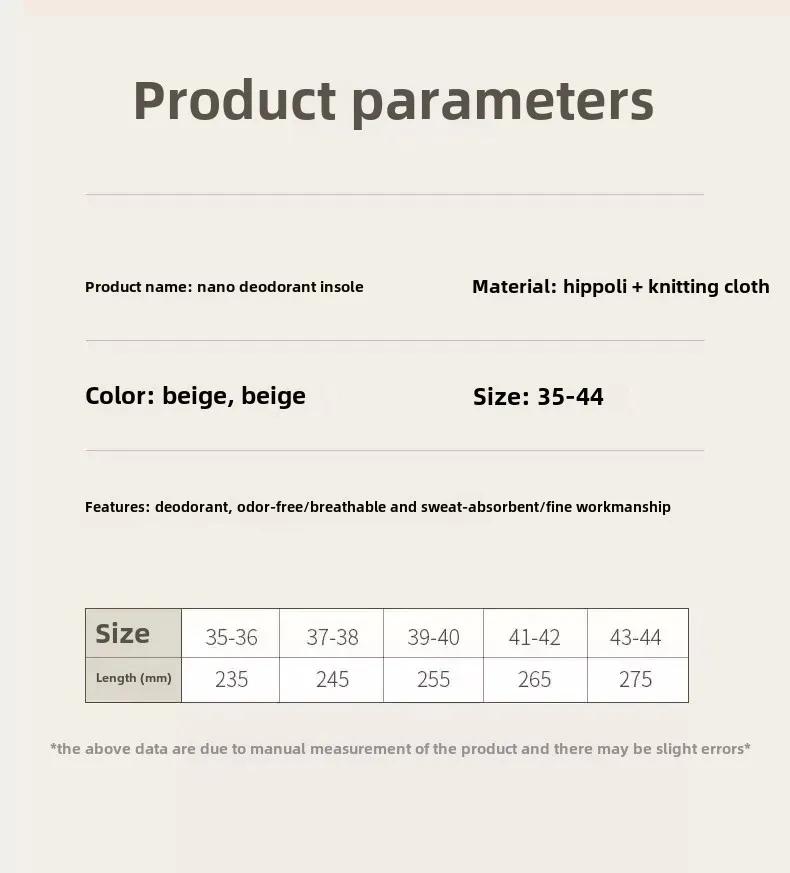Select the 265 length value
790x873 pixels.
tap(535, 680)
